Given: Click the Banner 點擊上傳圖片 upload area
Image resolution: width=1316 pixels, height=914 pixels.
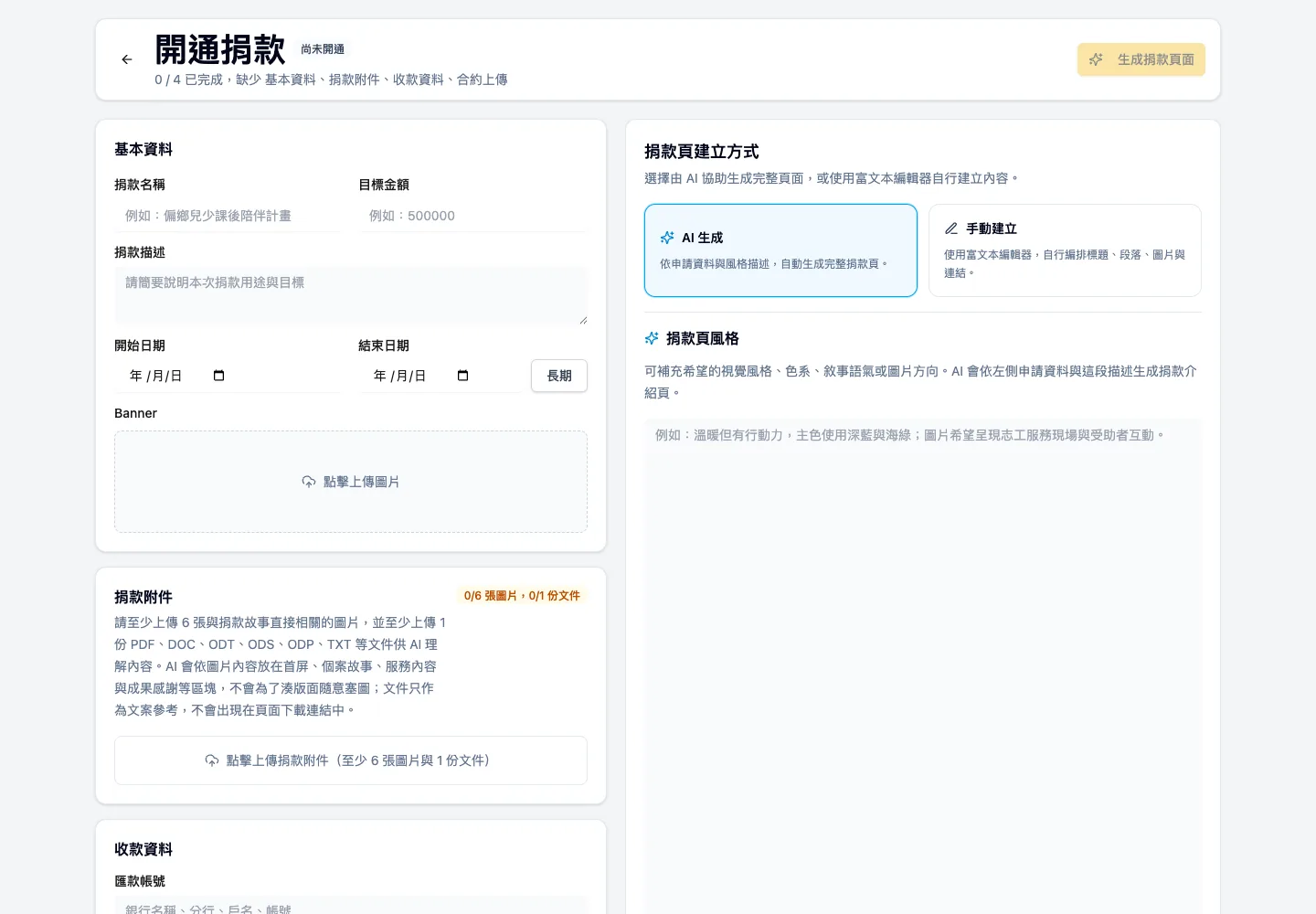Looking at the screenshot, I should coord(351,482).
